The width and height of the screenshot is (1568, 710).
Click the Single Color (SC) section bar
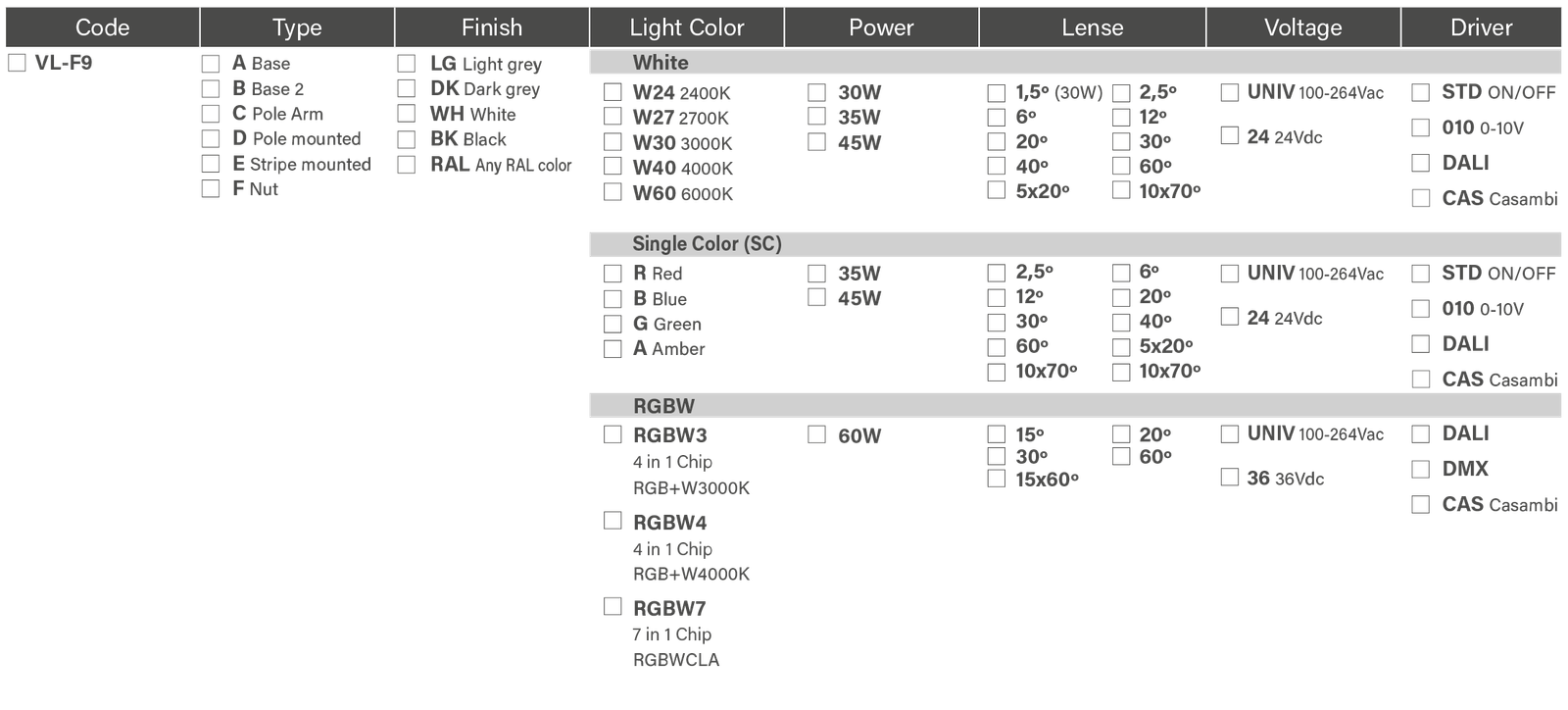1074,243
